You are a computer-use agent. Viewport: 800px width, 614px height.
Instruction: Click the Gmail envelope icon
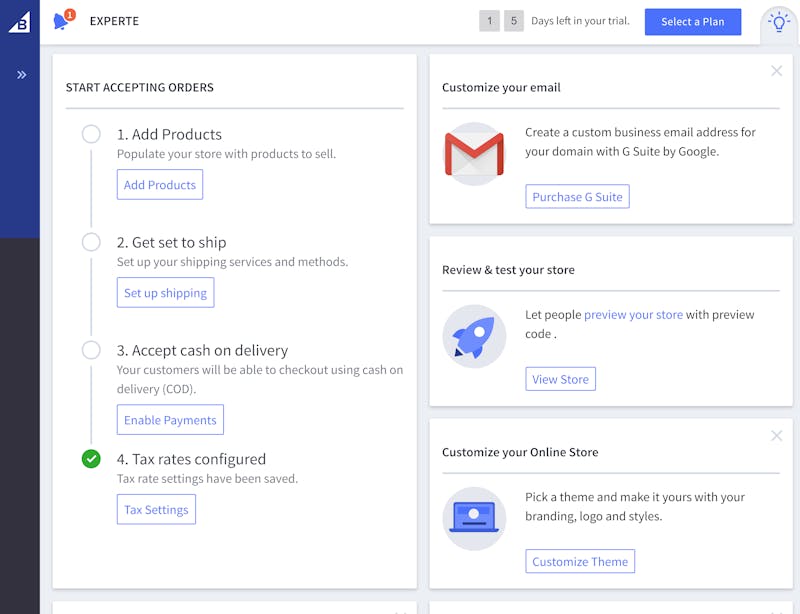(x=474, y=154)
